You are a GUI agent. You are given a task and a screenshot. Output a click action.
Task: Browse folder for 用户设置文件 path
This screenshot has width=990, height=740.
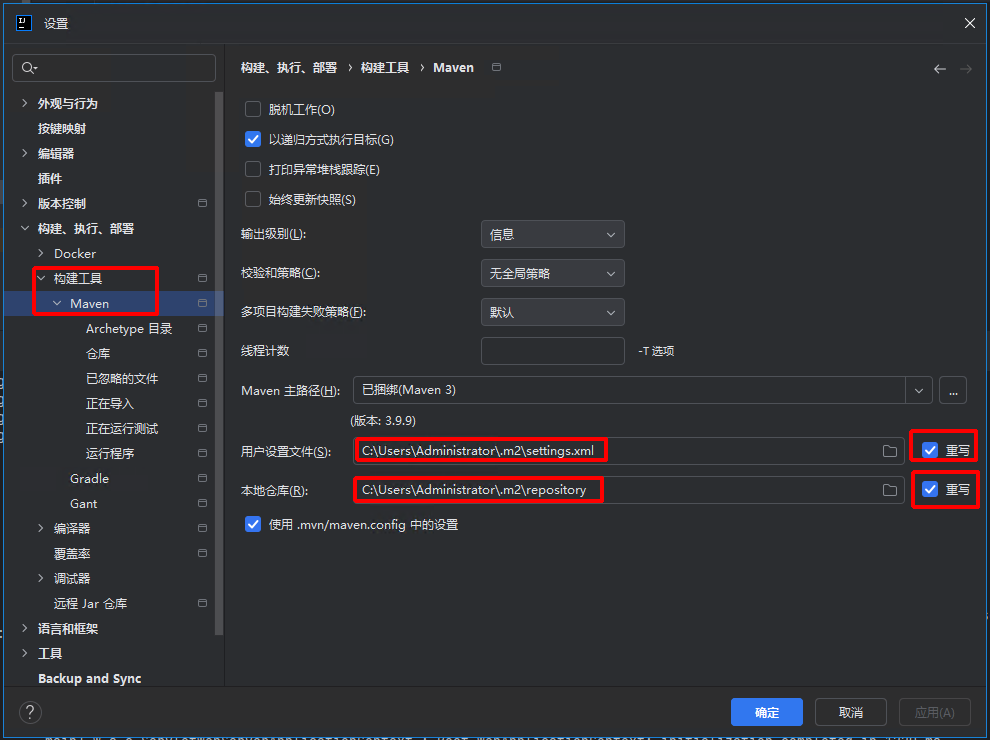point(890,451)
